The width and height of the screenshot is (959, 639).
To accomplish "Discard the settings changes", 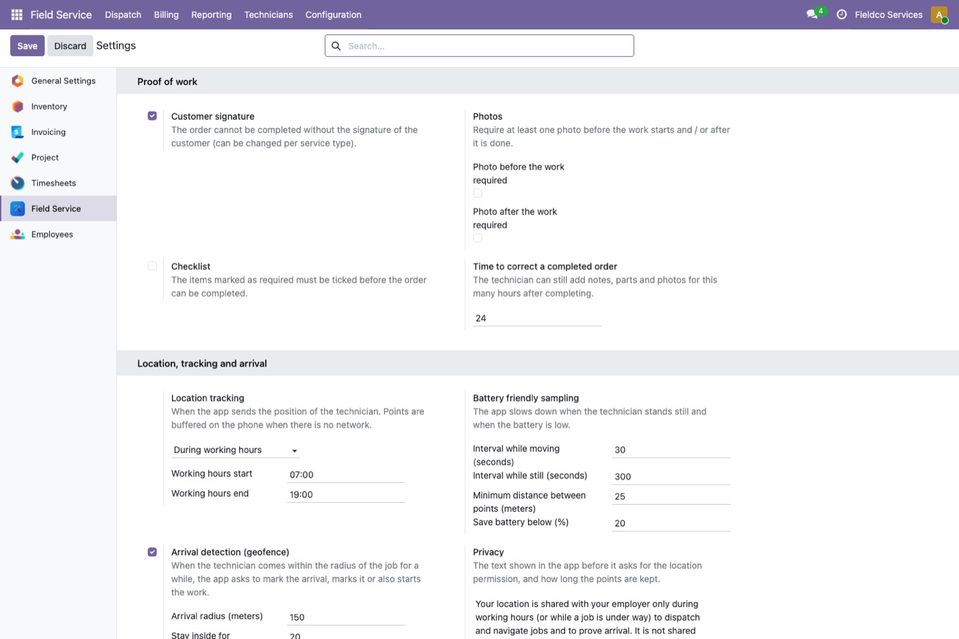I will pos(70,46).
